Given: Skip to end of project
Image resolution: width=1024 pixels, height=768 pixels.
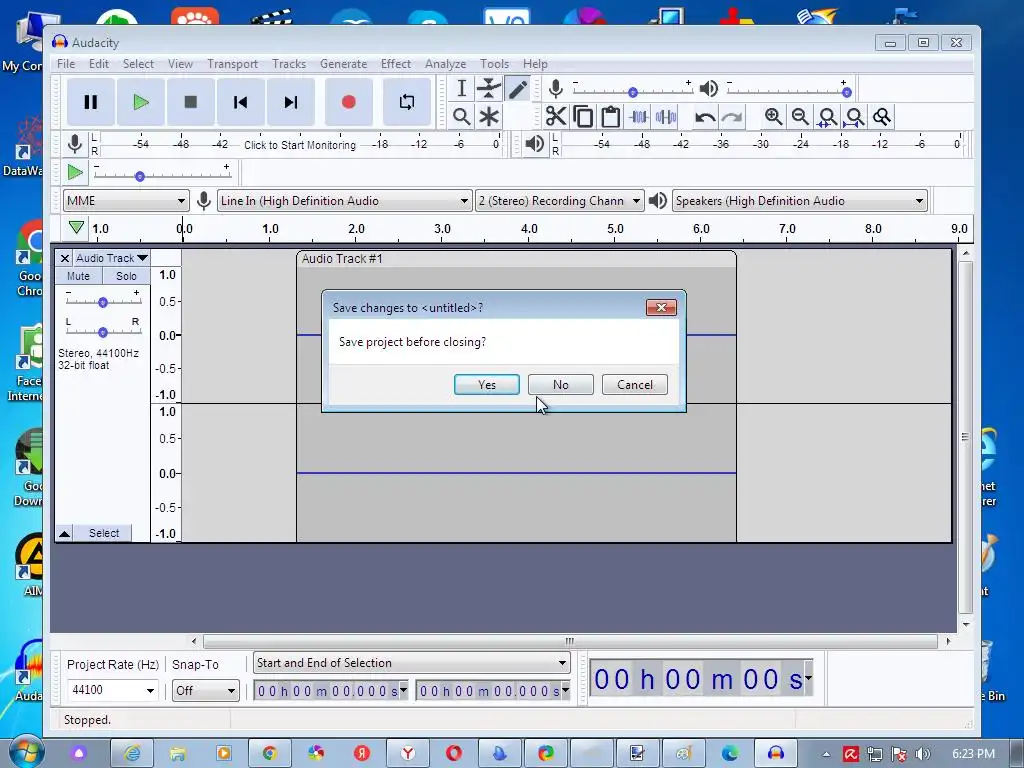Looking at the screenshot, I should (x=291, y=102).
